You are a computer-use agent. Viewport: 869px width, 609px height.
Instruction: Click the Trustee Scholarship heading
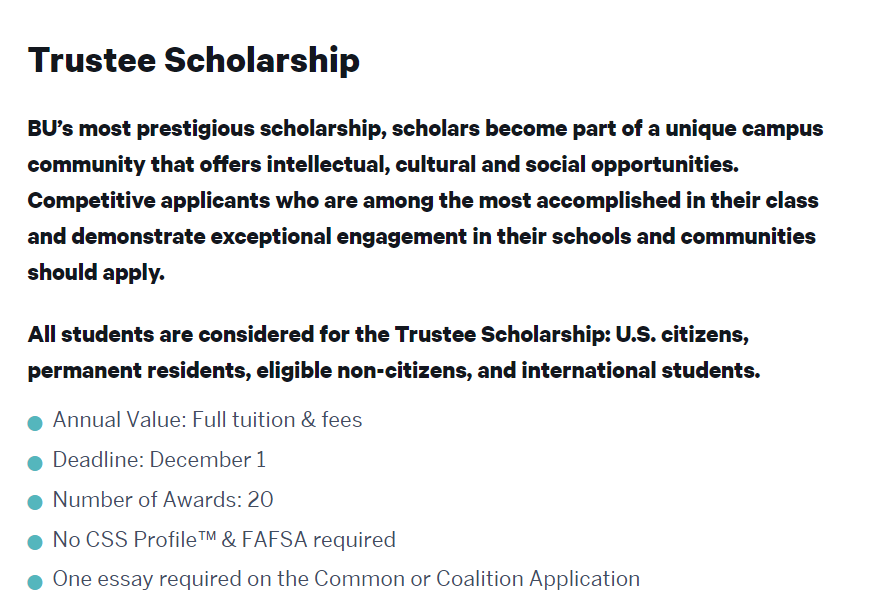(x=193, y=60)
